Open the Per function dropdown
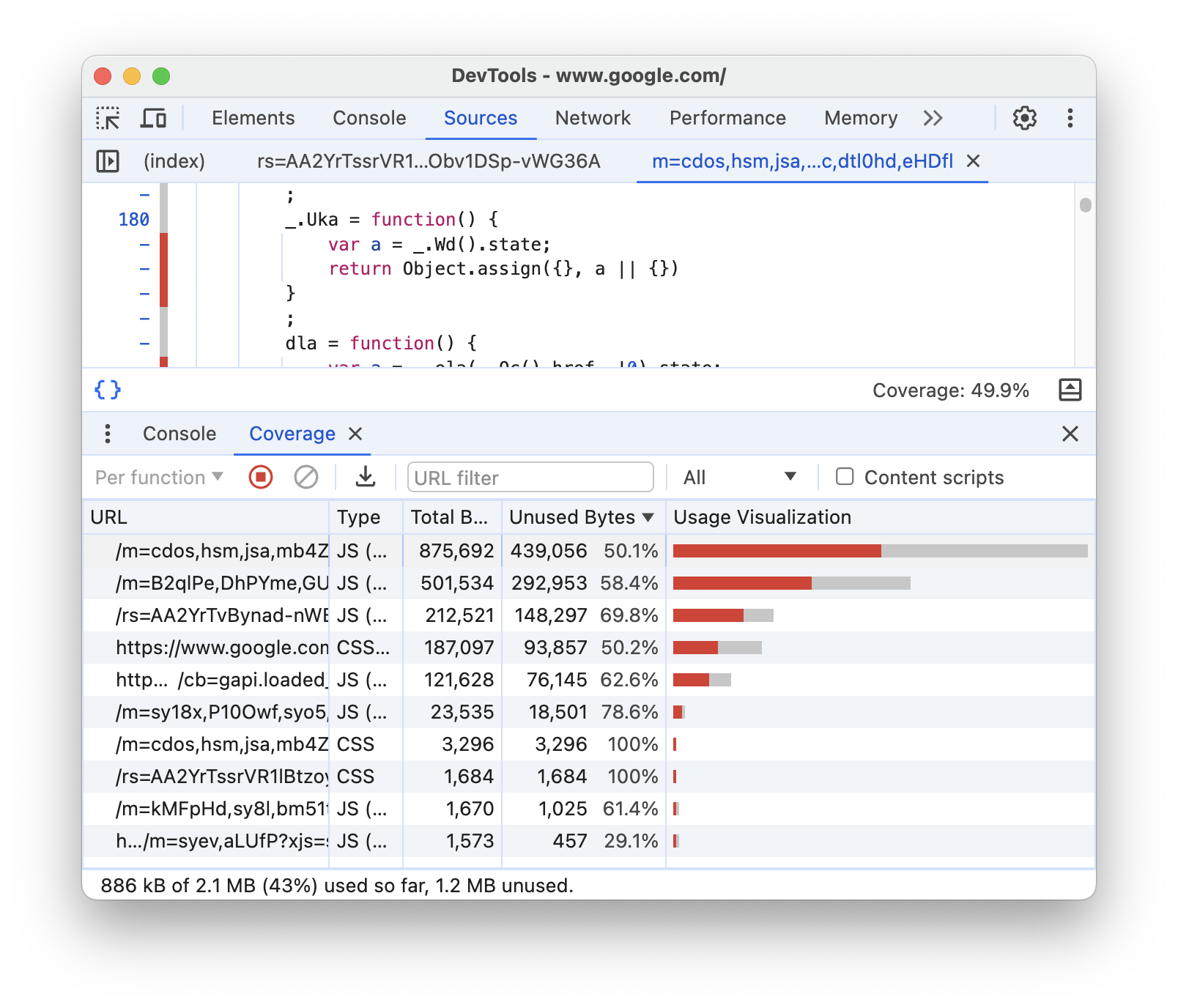The height and width of the screenshot is (1008, 1178). point(158,477)
